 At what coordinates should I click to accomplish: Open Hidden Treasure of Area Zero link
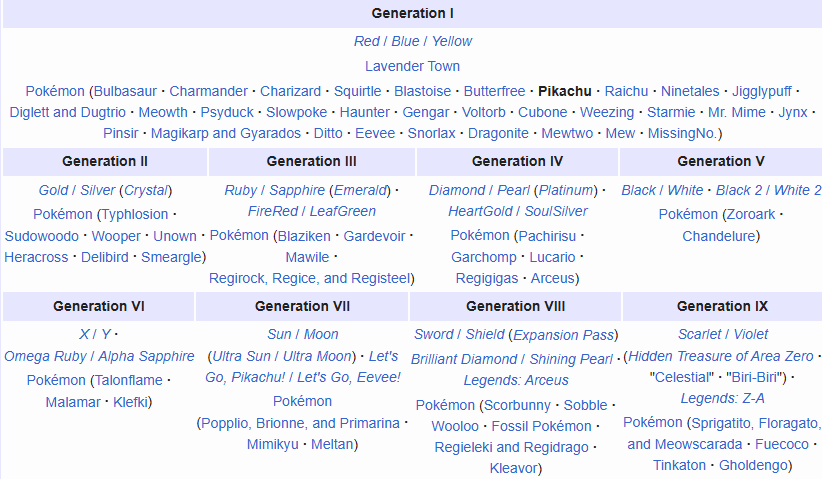[x=720, y=356]
